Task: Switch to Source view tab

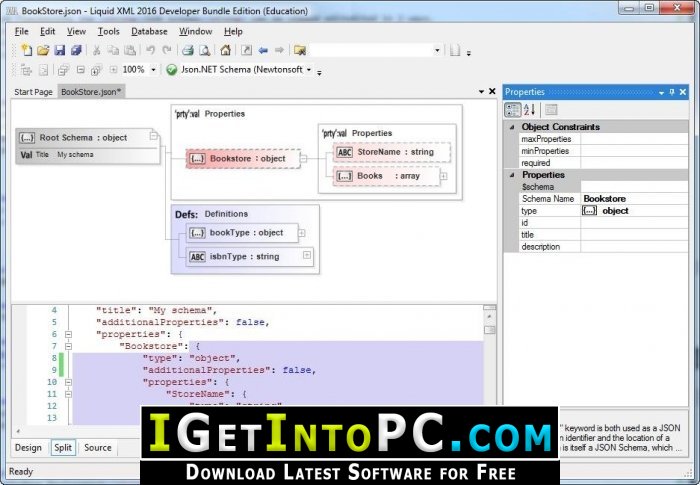Action: pyautogui.click(x=98, y=447)
